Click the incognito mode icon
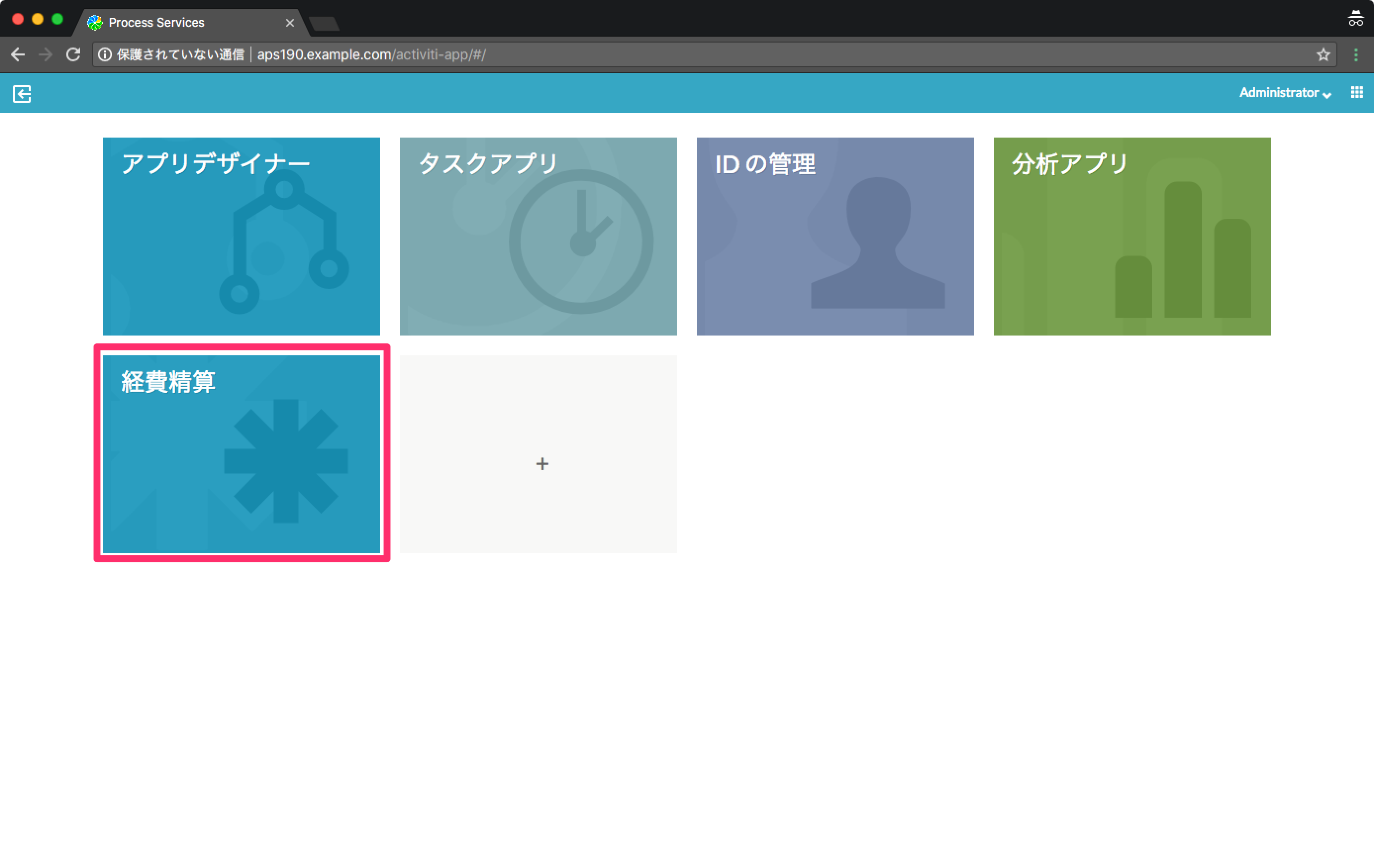The height and width of the screenshot is (868, 1374). pyautogui.click(x=1356, y=18)
